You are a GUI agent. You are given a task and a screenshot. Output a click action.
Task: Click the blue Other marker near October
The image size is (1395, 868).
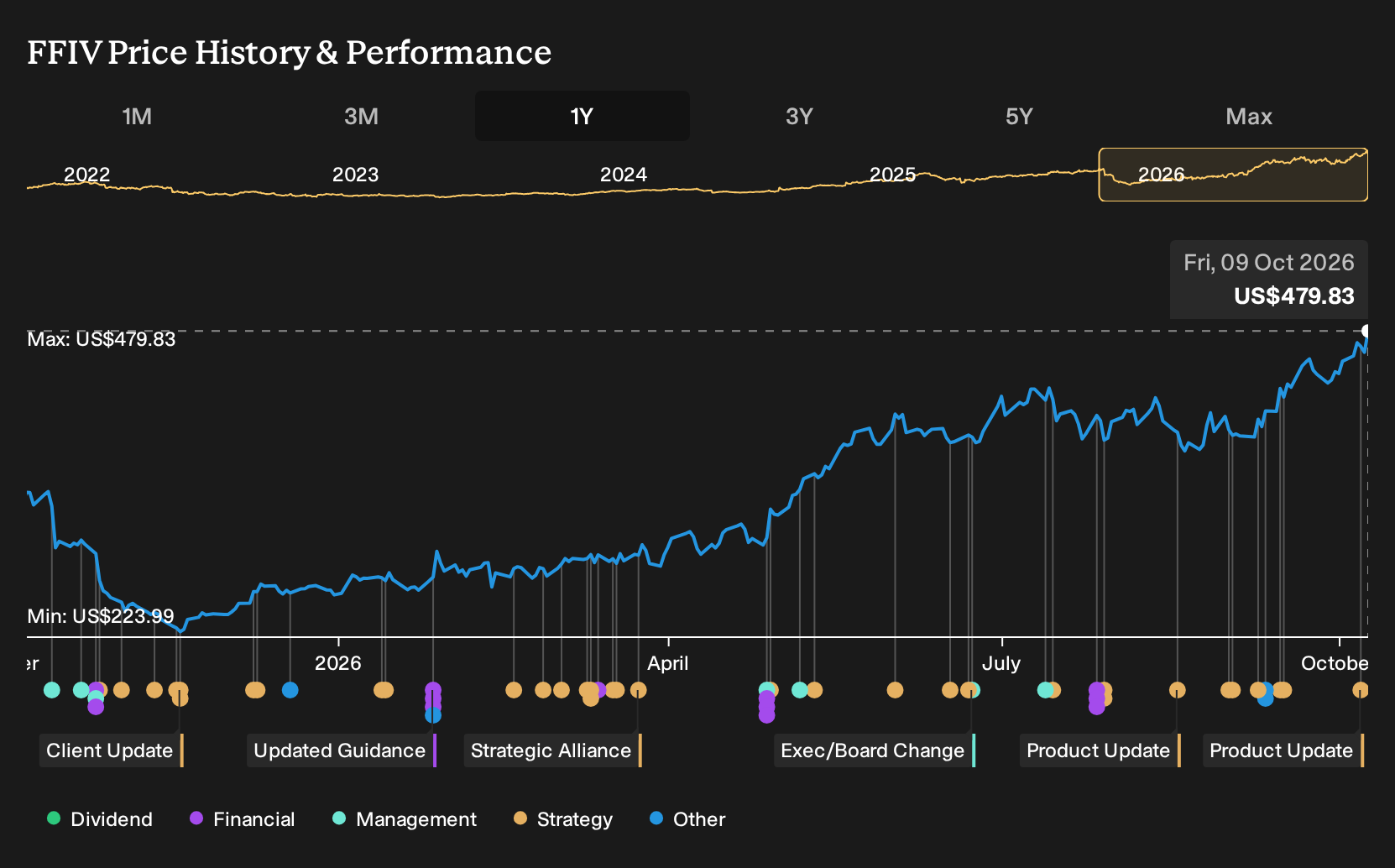click(1265, 698)
